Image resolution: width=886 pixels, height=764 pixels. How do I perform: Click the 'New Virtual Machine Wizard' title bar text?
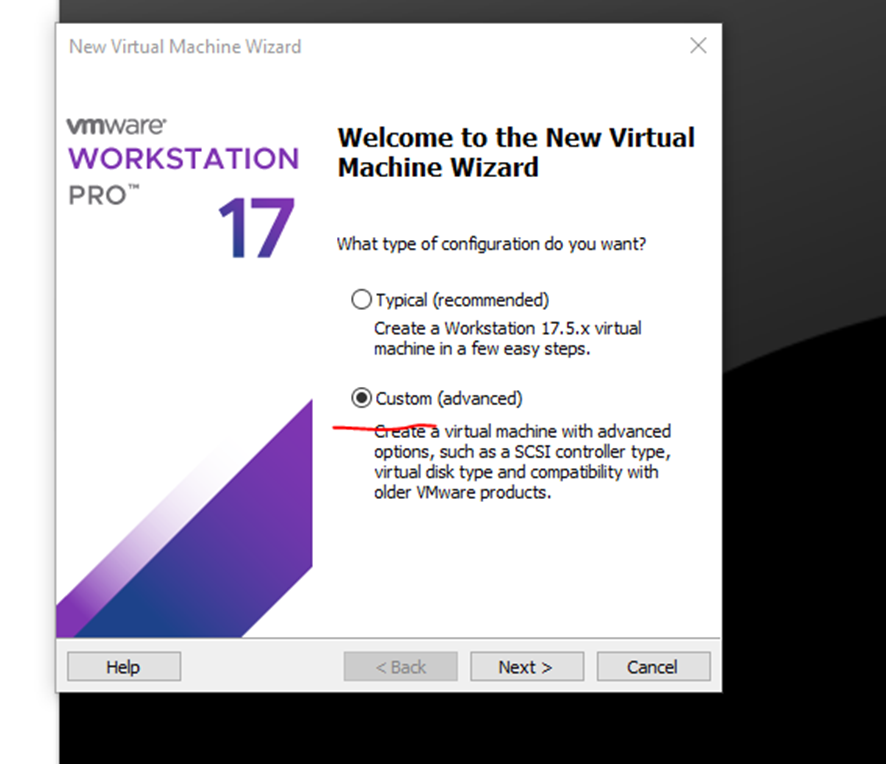tap(185, 46)
